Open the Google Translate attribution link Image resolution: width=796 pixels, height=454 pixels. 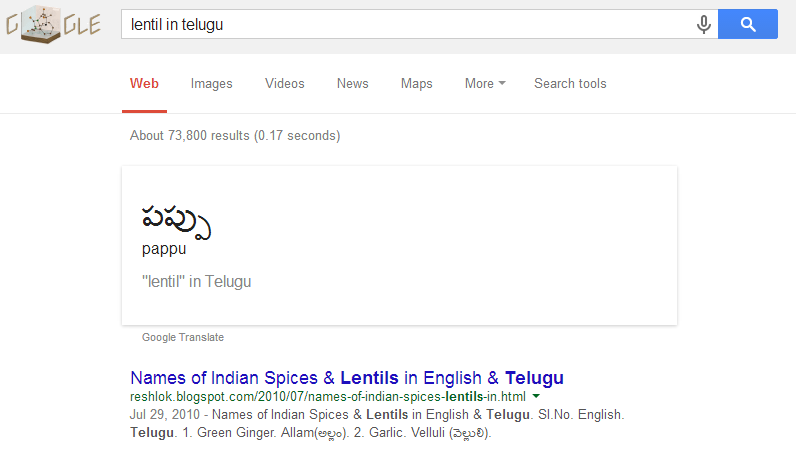[x=183, y=338]
